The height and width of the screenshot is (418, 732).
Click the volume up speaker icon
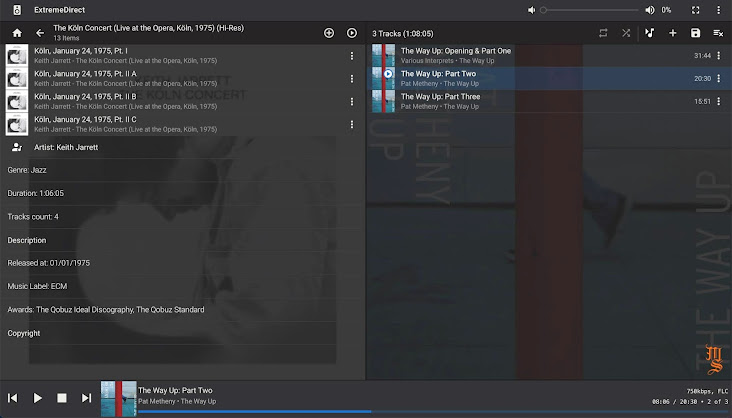click(650, 10)
